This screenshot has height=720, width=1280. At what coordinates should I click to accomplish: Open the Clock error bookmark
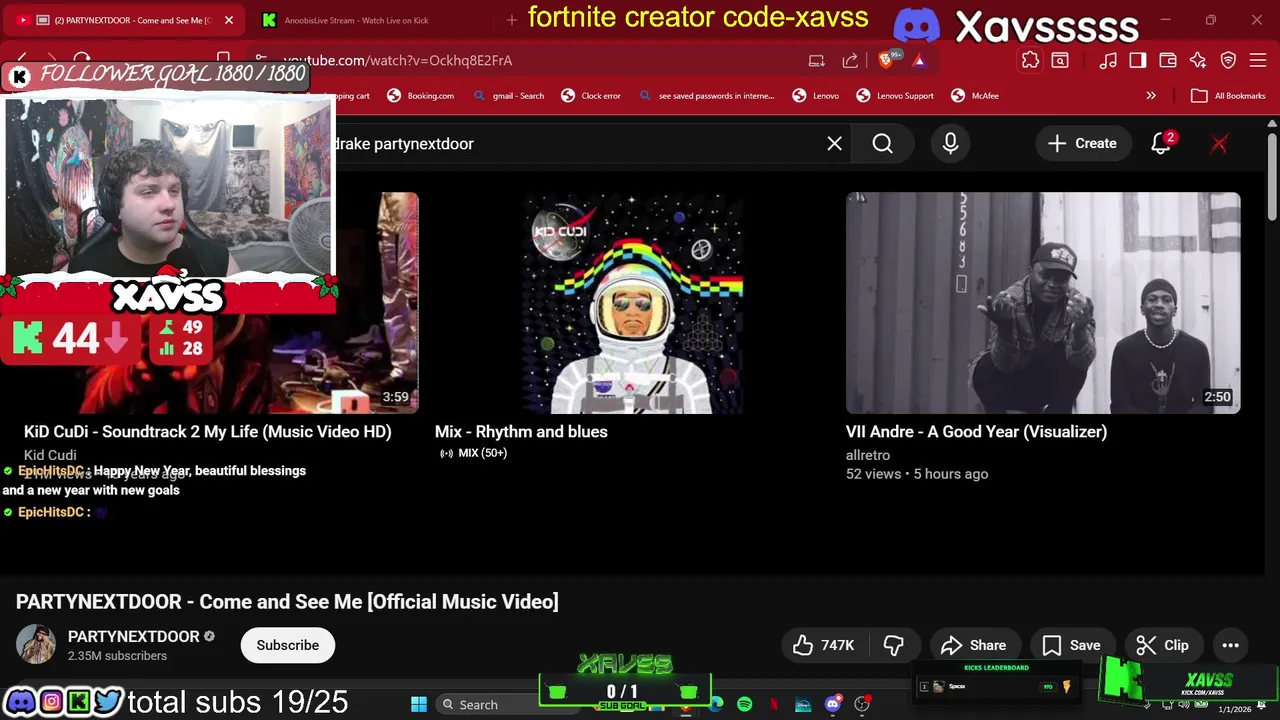(591, 96)
